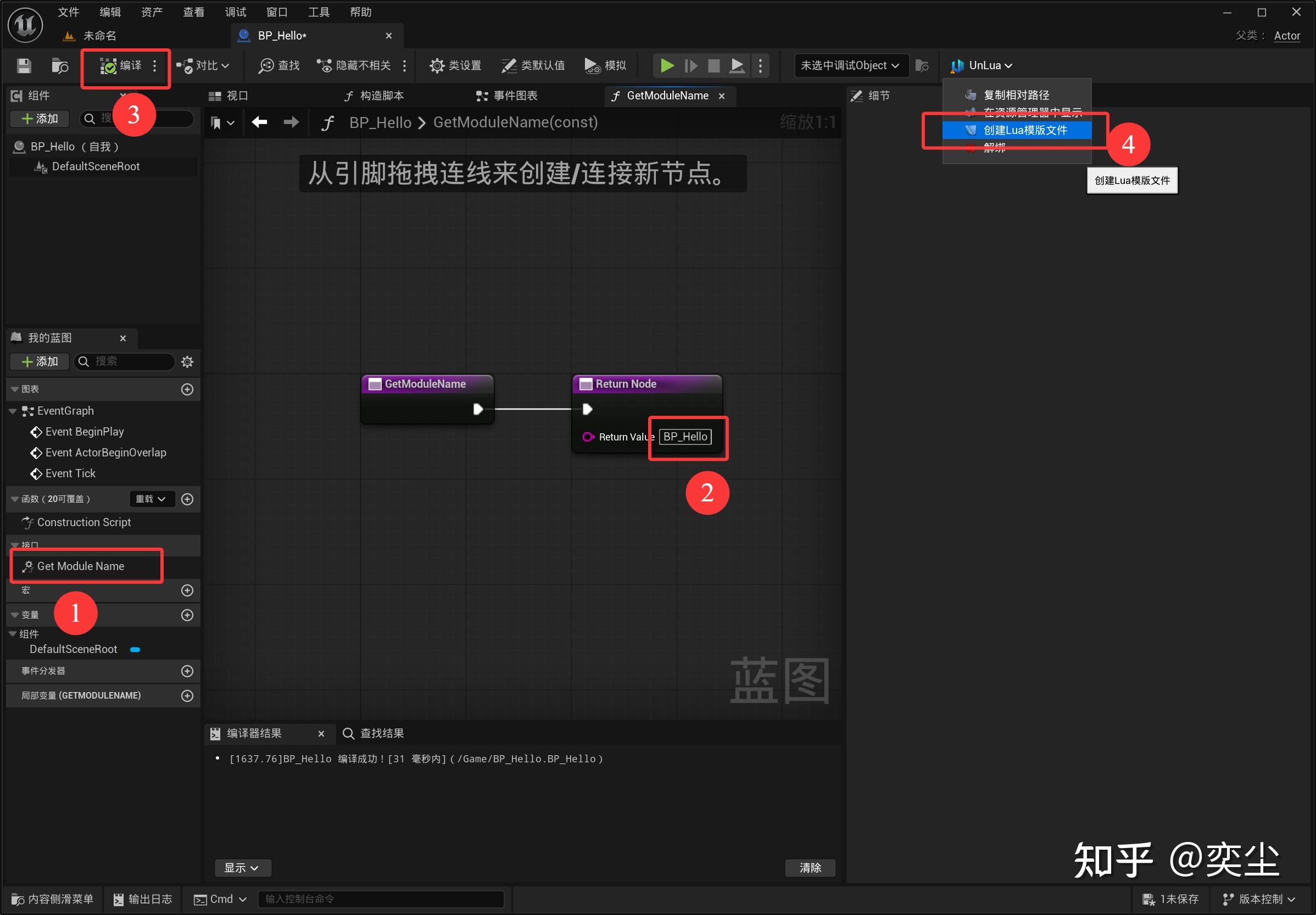Image resolution: width=1316 pixels, height=915 pixels.
Task: Open 类设置 class settings
Action: coord(456,66)
